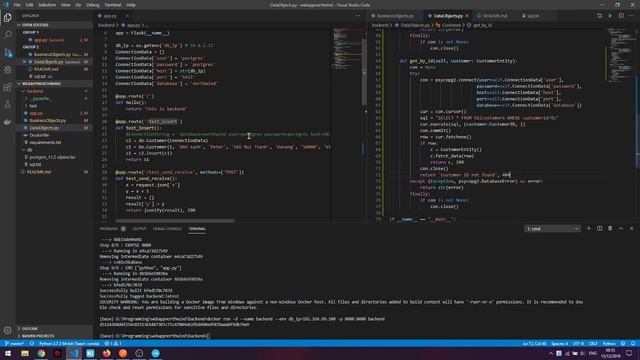
Task: Open the Test beaker view
Action: (x=7, y=105)
